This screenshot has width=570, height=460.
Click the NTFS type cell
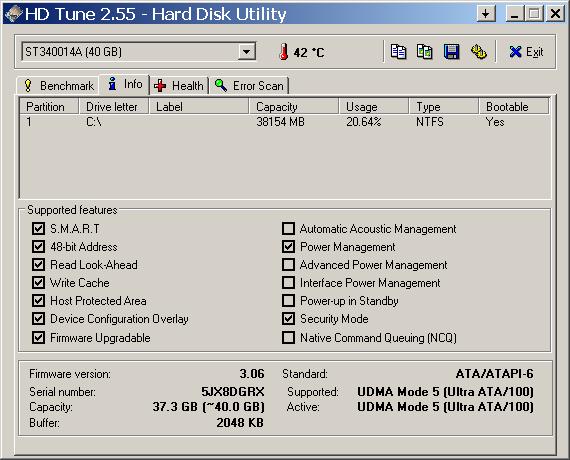430,122
